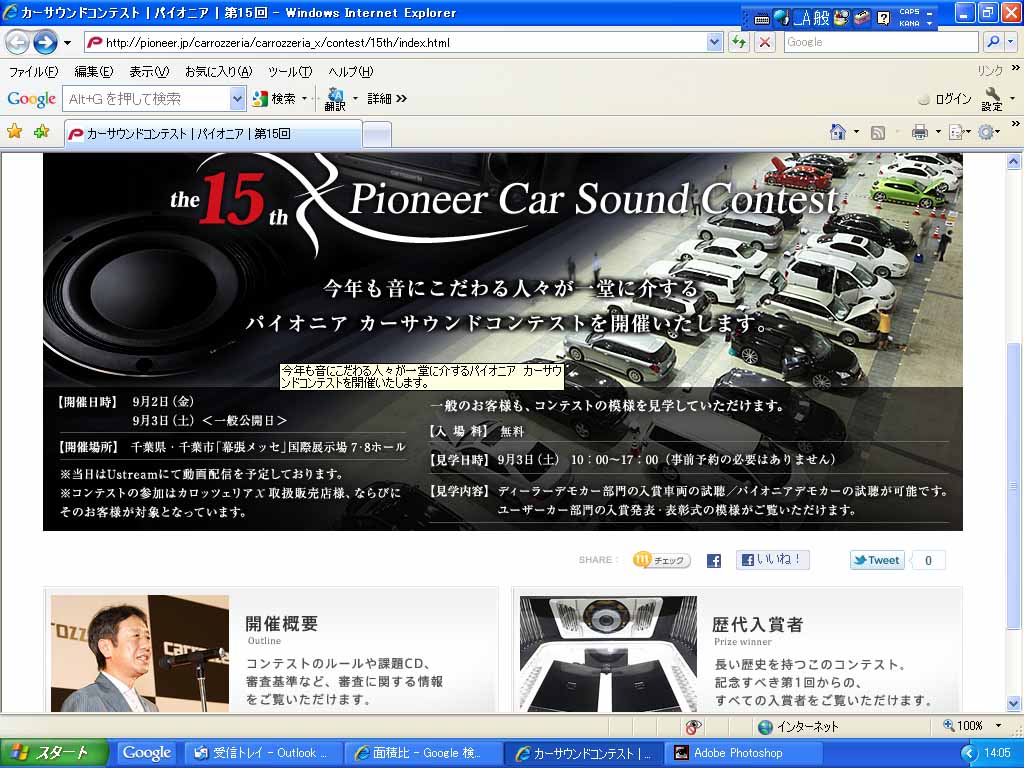The width and height of the screenshot is (1024, 768).
Task: Click the Facebook share icon
Action: point(713,561)
